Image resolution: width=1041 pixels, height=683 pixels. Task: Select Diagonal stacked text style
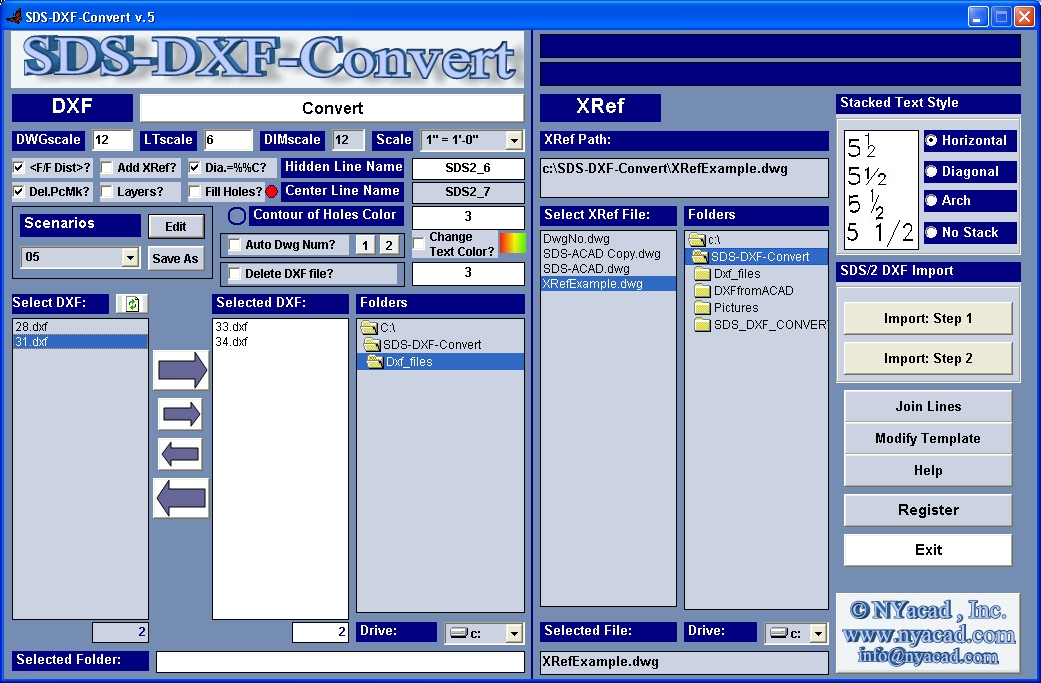[931, 172]
